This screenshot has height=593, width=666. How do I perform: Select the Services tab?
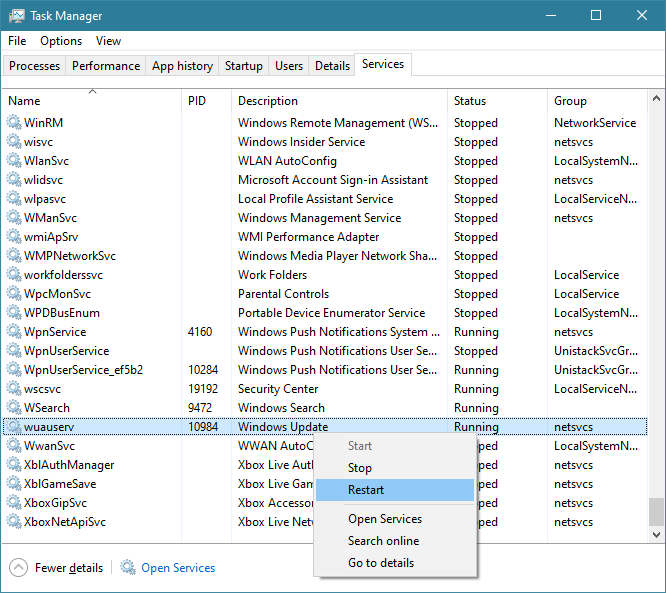point(383,64)
